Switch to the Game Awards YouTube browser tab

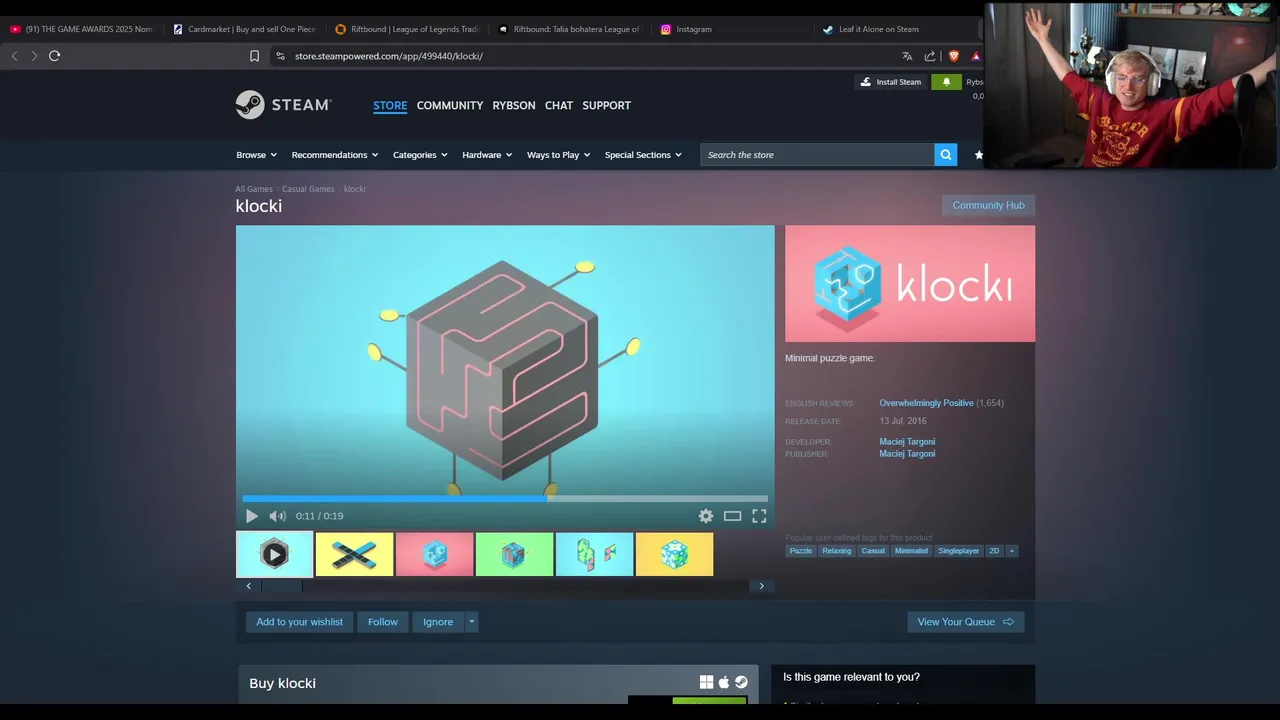[82, 29]
